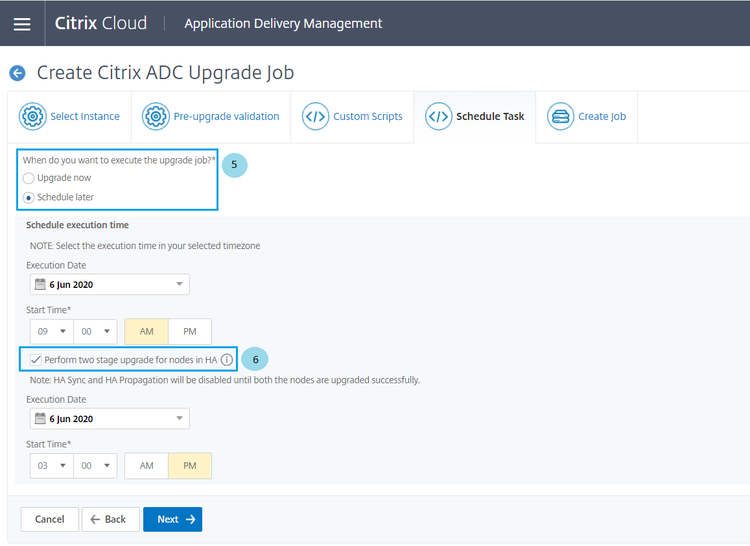Switch to the Pre-upgrade validation tab
Image resolution: width=750 pixels, height=546 pixels.
click(x=211, y=117)
